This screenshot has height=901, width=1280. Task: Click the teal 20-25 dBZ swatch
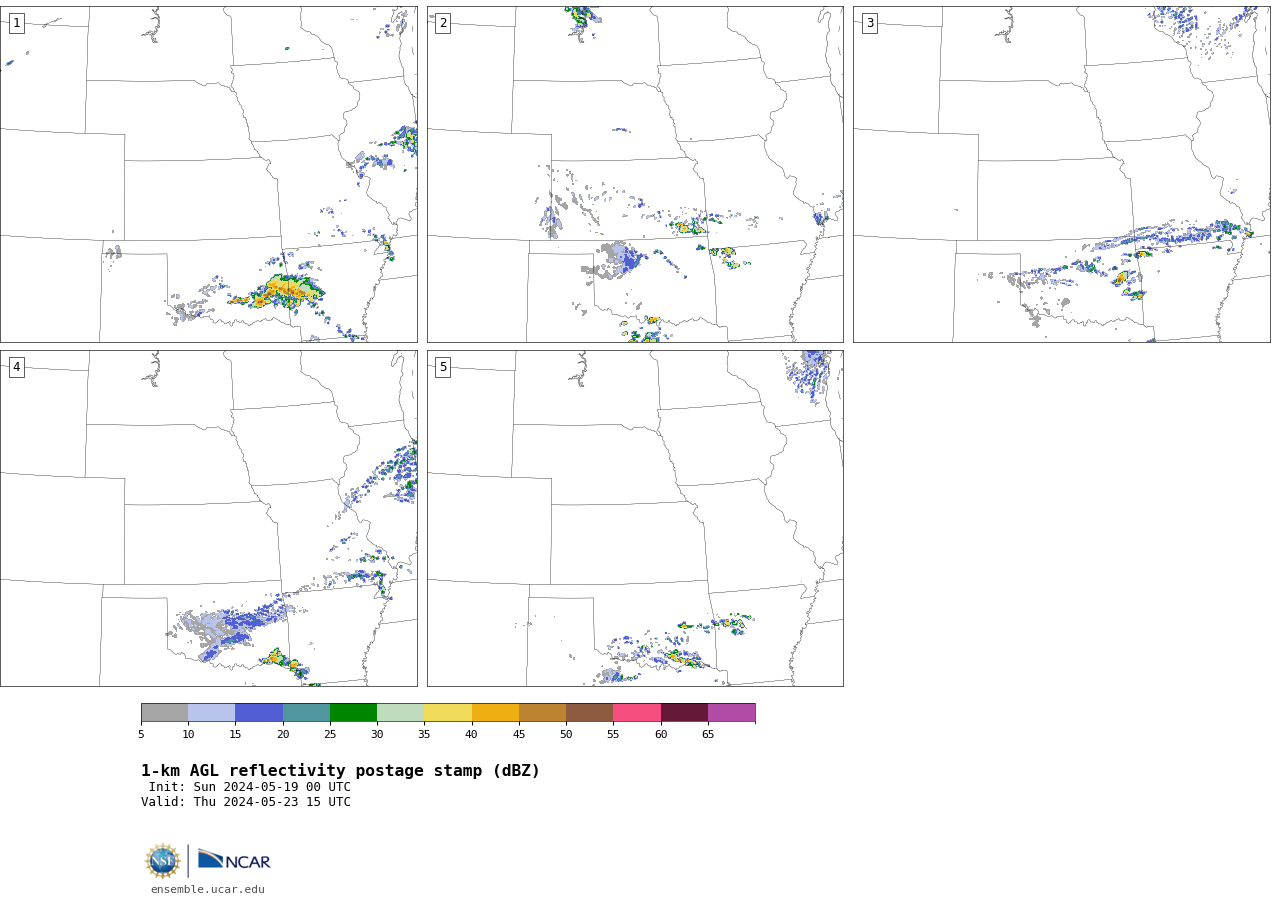coord(306,712)
